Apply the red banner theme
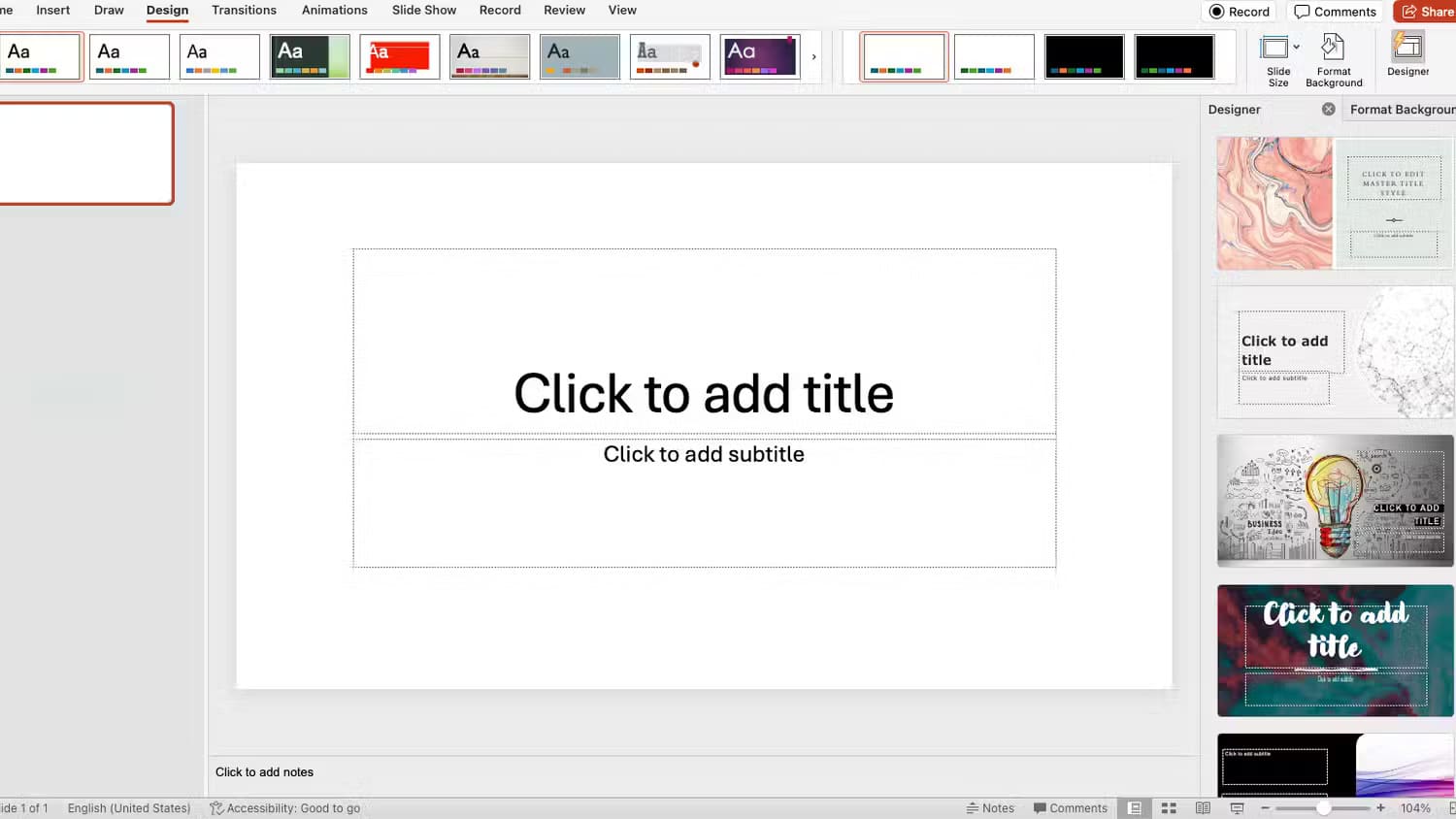 [x=400, y=56]
